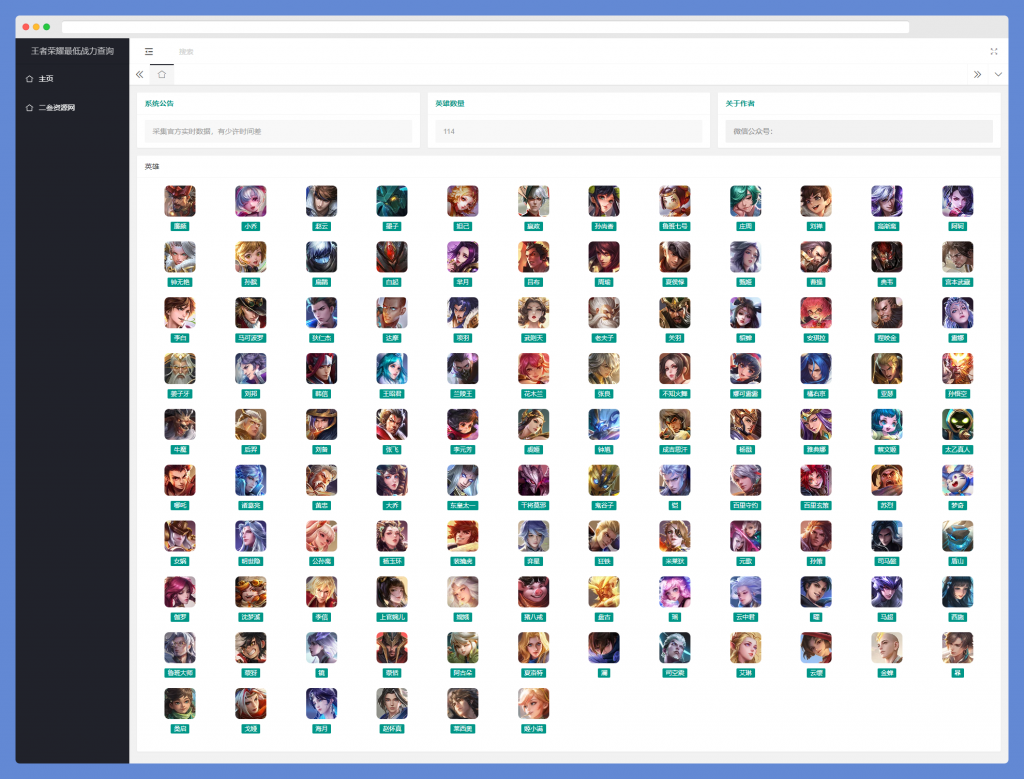Viewport: 1024px width, 779px height.
Task: Choose the 姬小满 hero portrait
Action: [534, 703]
